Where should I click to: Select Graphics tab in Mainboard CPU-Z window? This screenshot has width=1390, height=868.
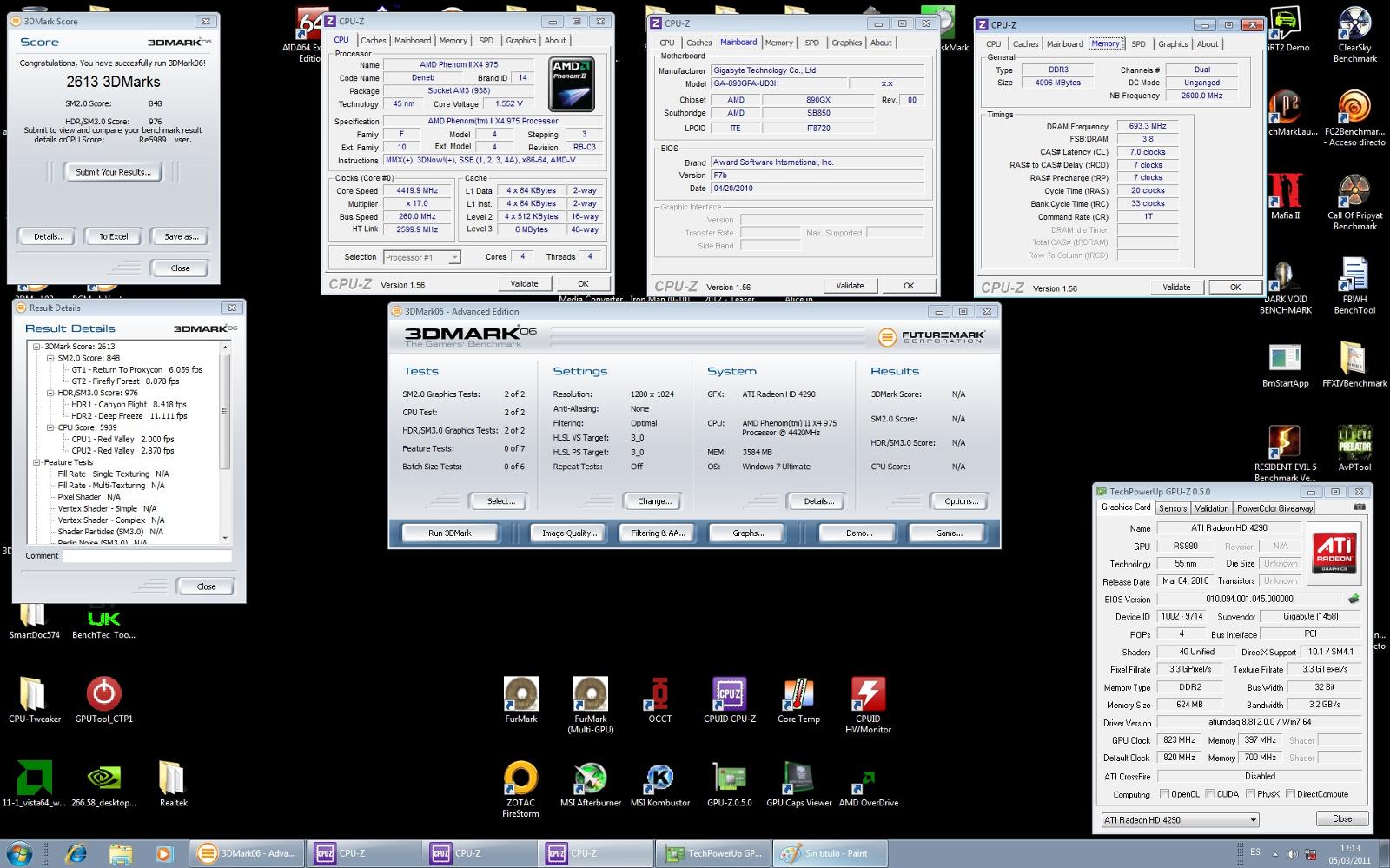tap(846, 43)
